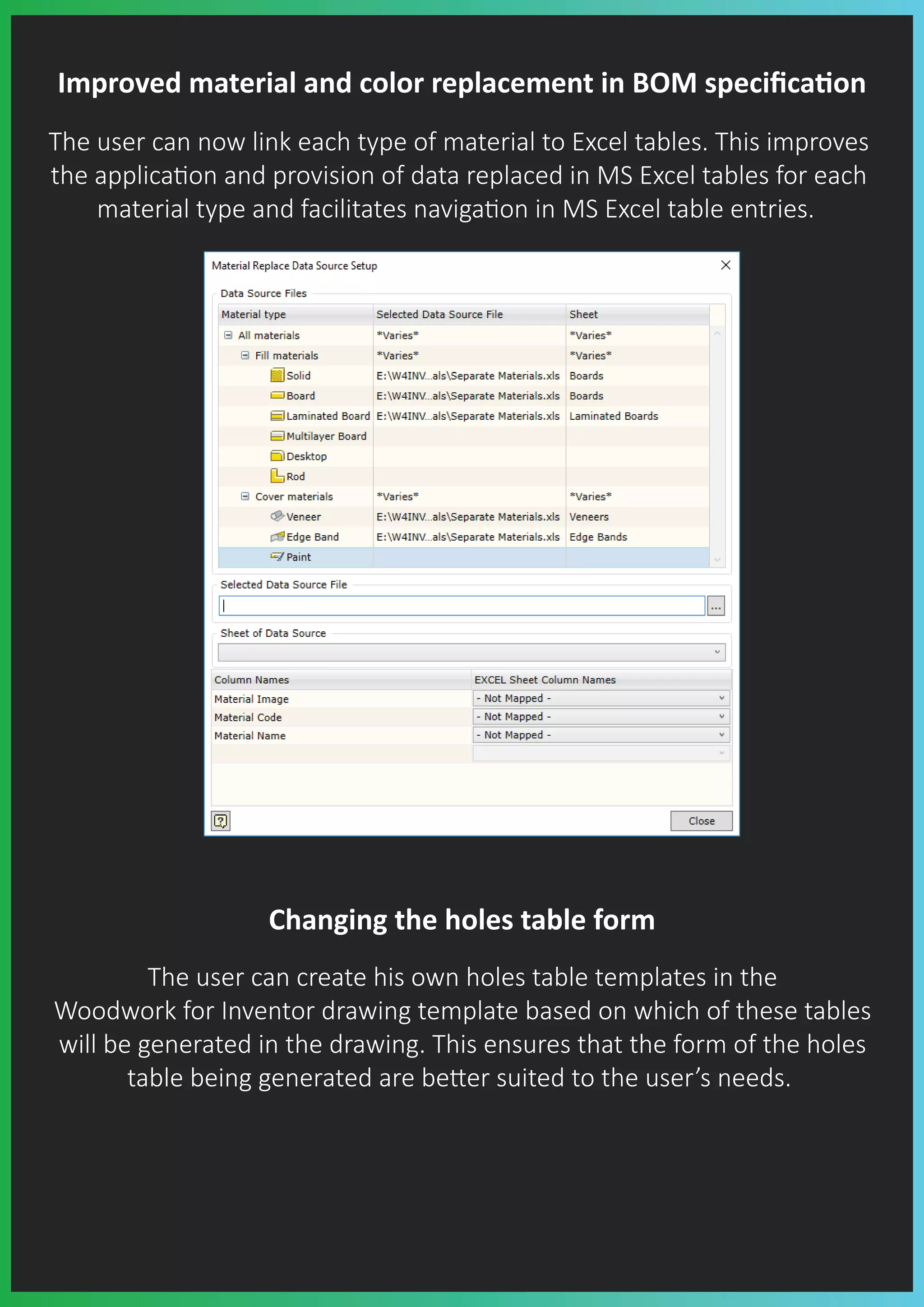This screenshot has height=1307, width=924.
Task: Click the Column Names header
Action: [x=342, y=680]
